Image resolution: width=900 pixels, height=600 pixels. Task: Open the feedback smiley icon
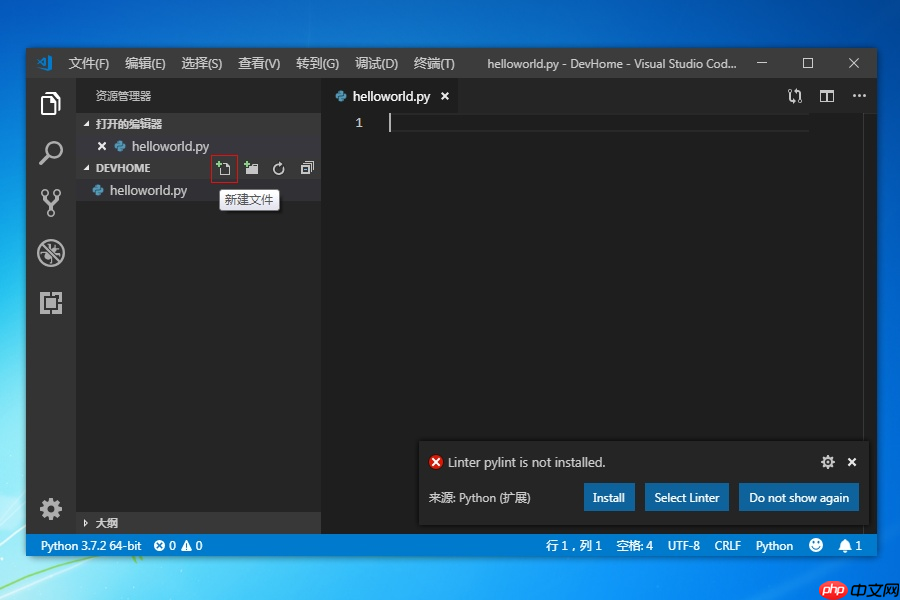816,545
